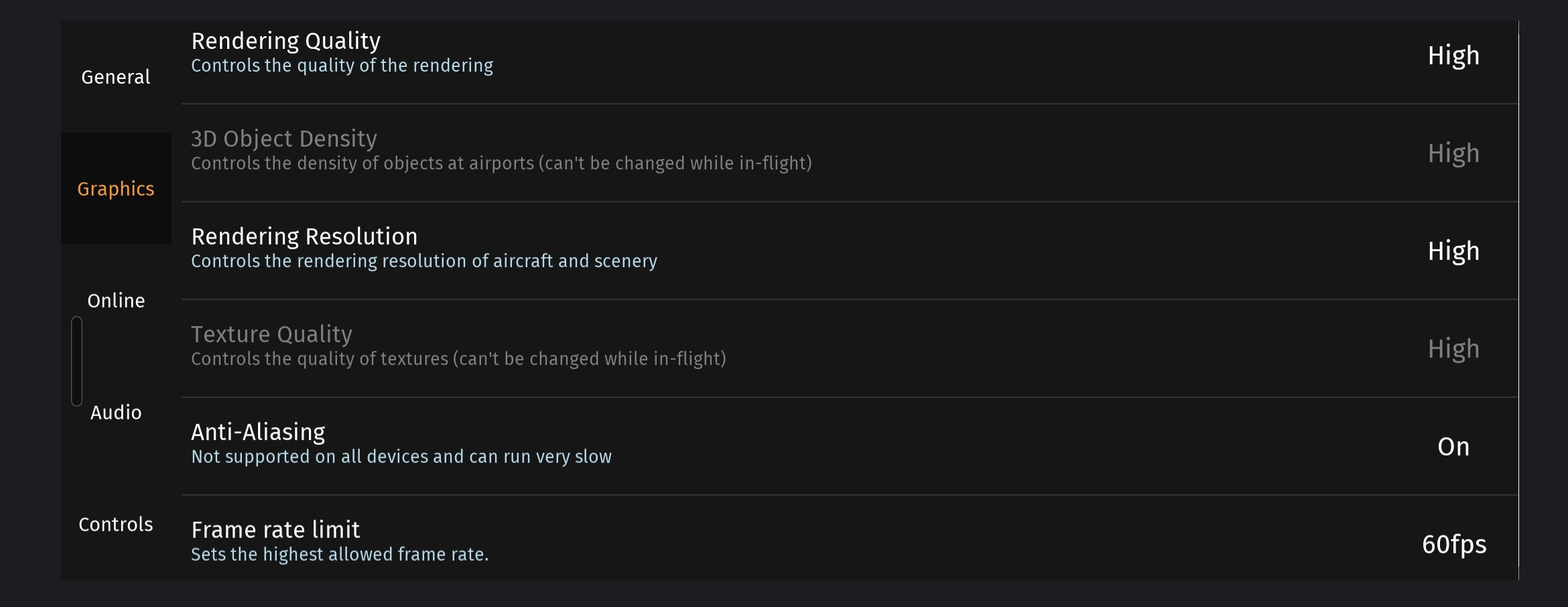
Task: Click the 3D Object Density High value
Action: tap(1453, 153)
